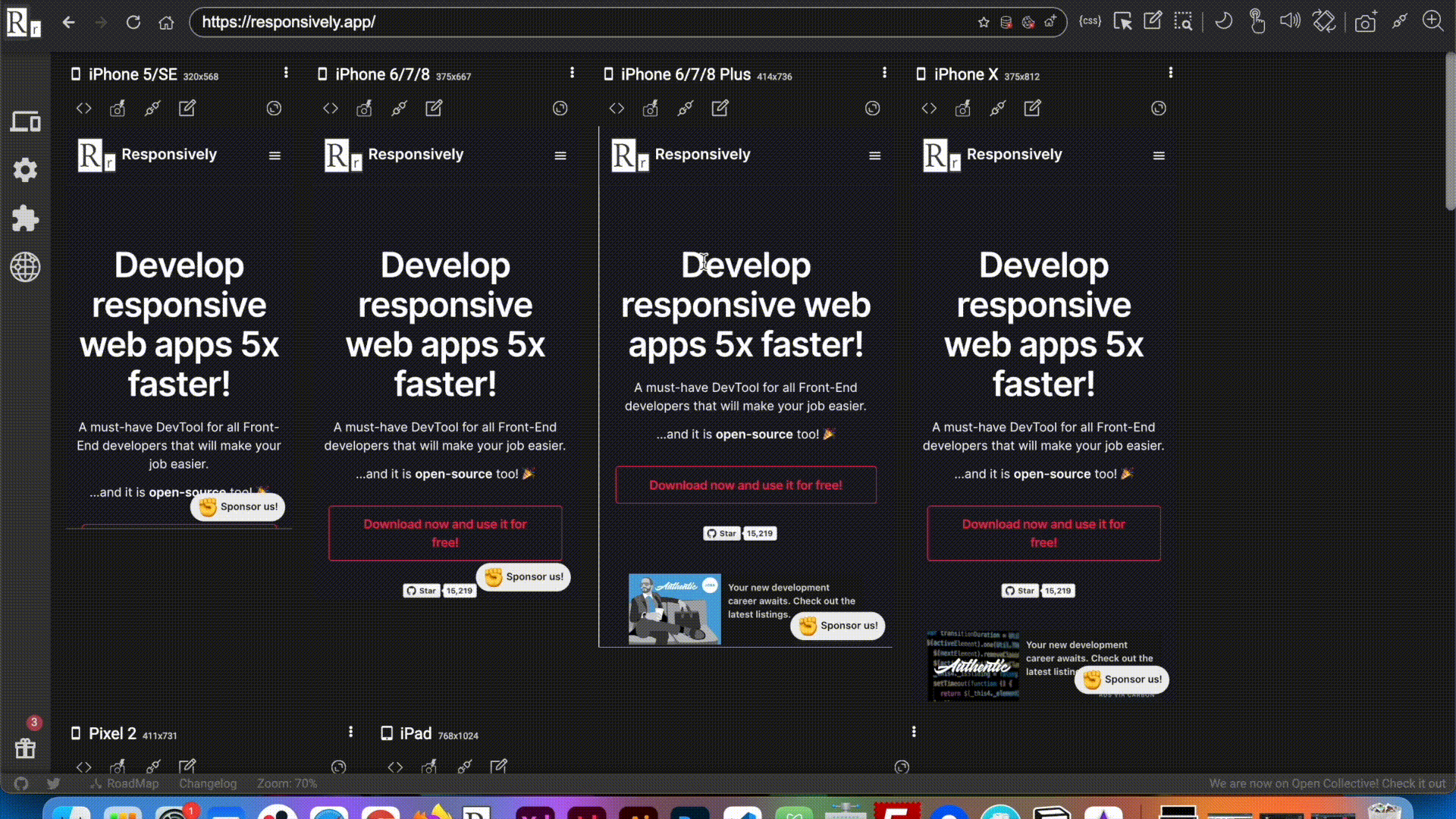Click Sponsor us button in iPhone X preview
1456x819 pixels.
coord(1122,679)
